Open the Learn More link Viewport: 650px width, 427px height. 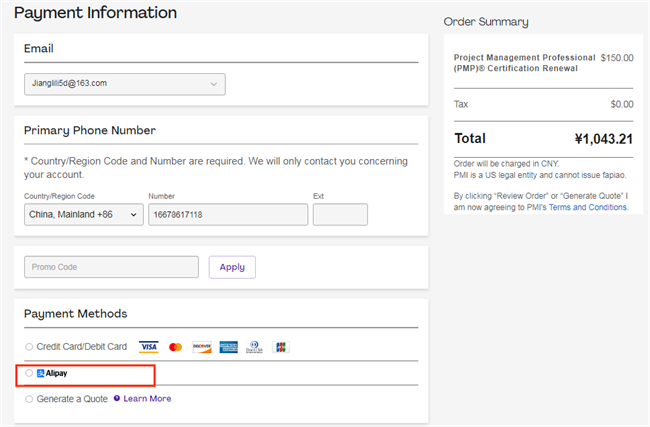tap(147, 399)
